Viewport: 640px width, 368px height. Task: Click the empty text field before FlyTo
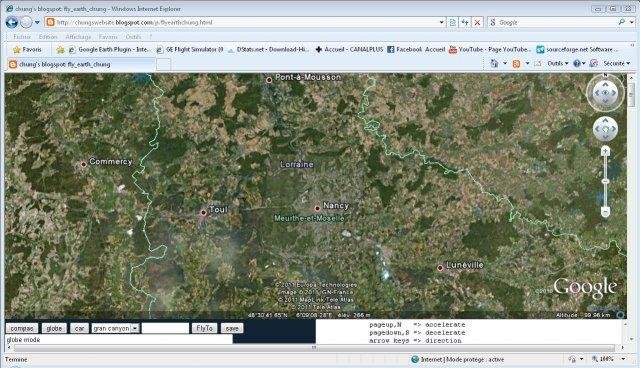pyautogui.click(x=165, y=328)
